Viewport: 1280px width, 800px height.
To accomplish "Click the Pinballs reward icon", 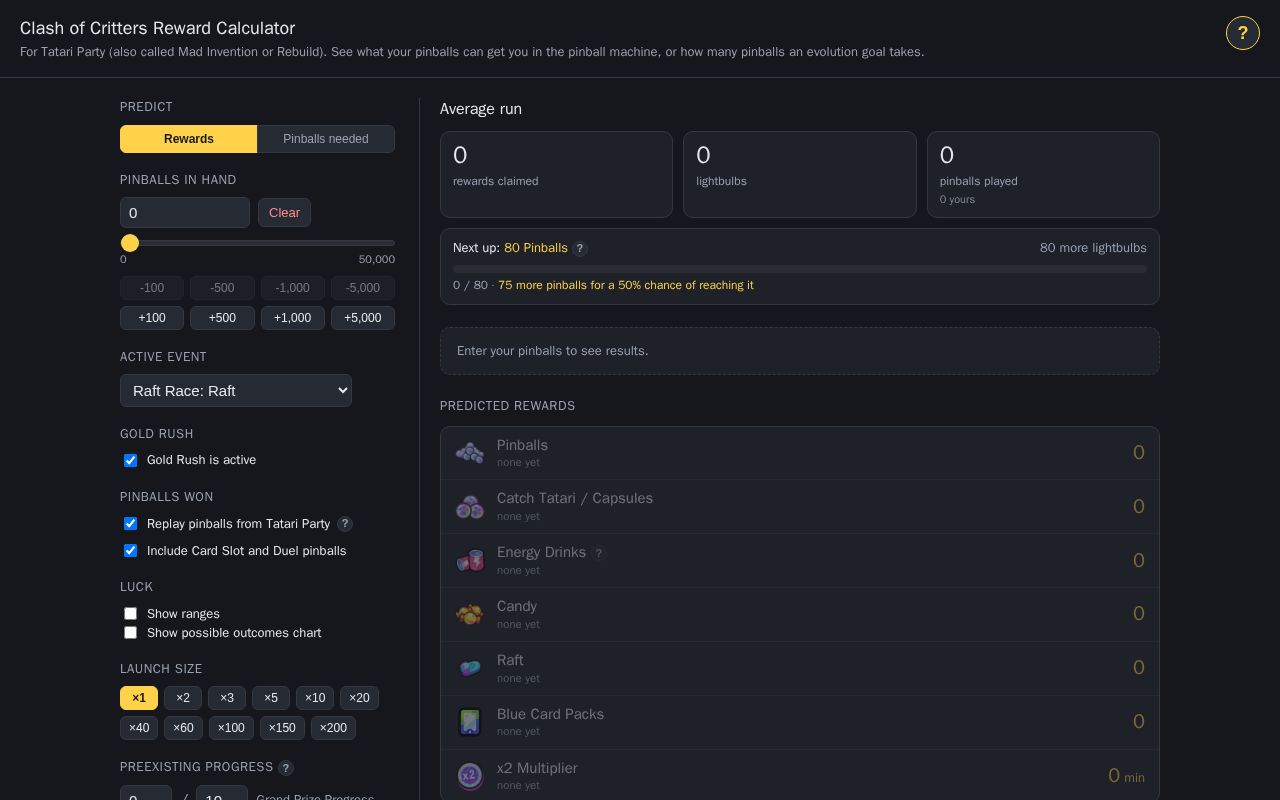I will pos(470,453).
